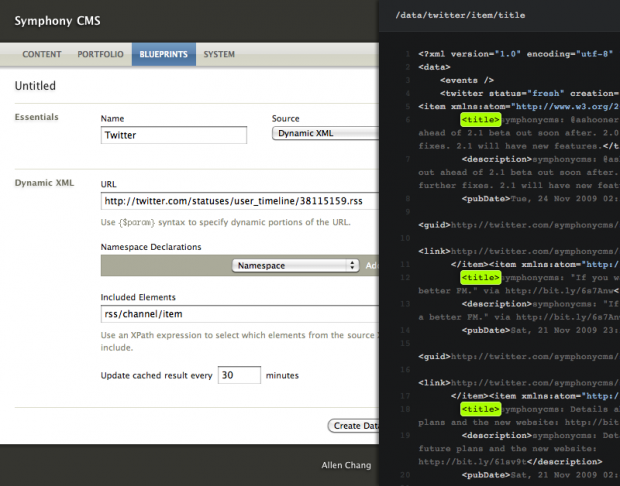
Task: Click the XPath expression help text
Action: (240, 341)
